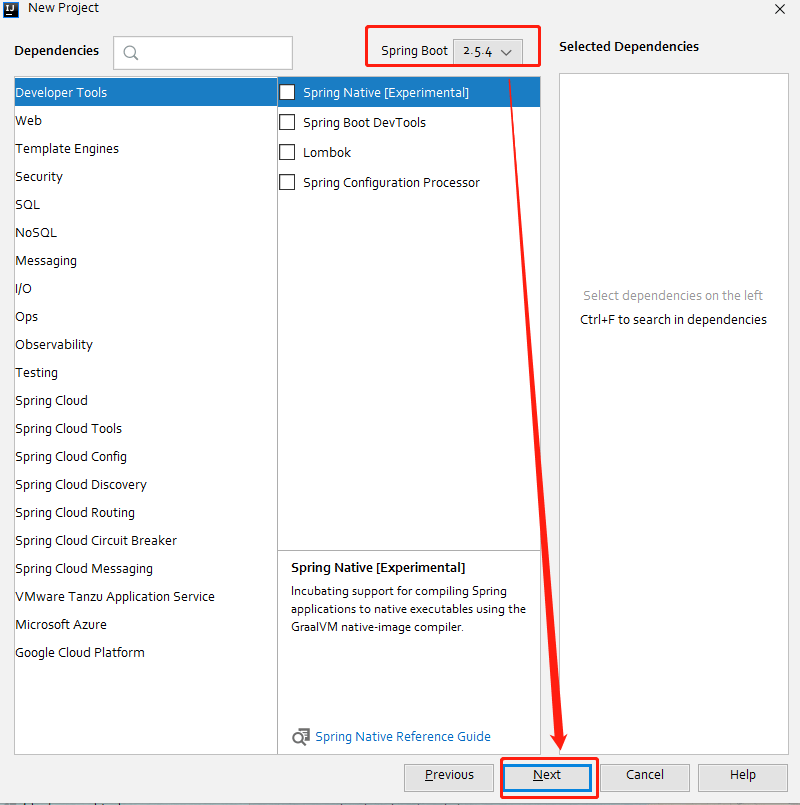800x805 pixels.
Task: Select the Observability category
Action: coord(146,344)
